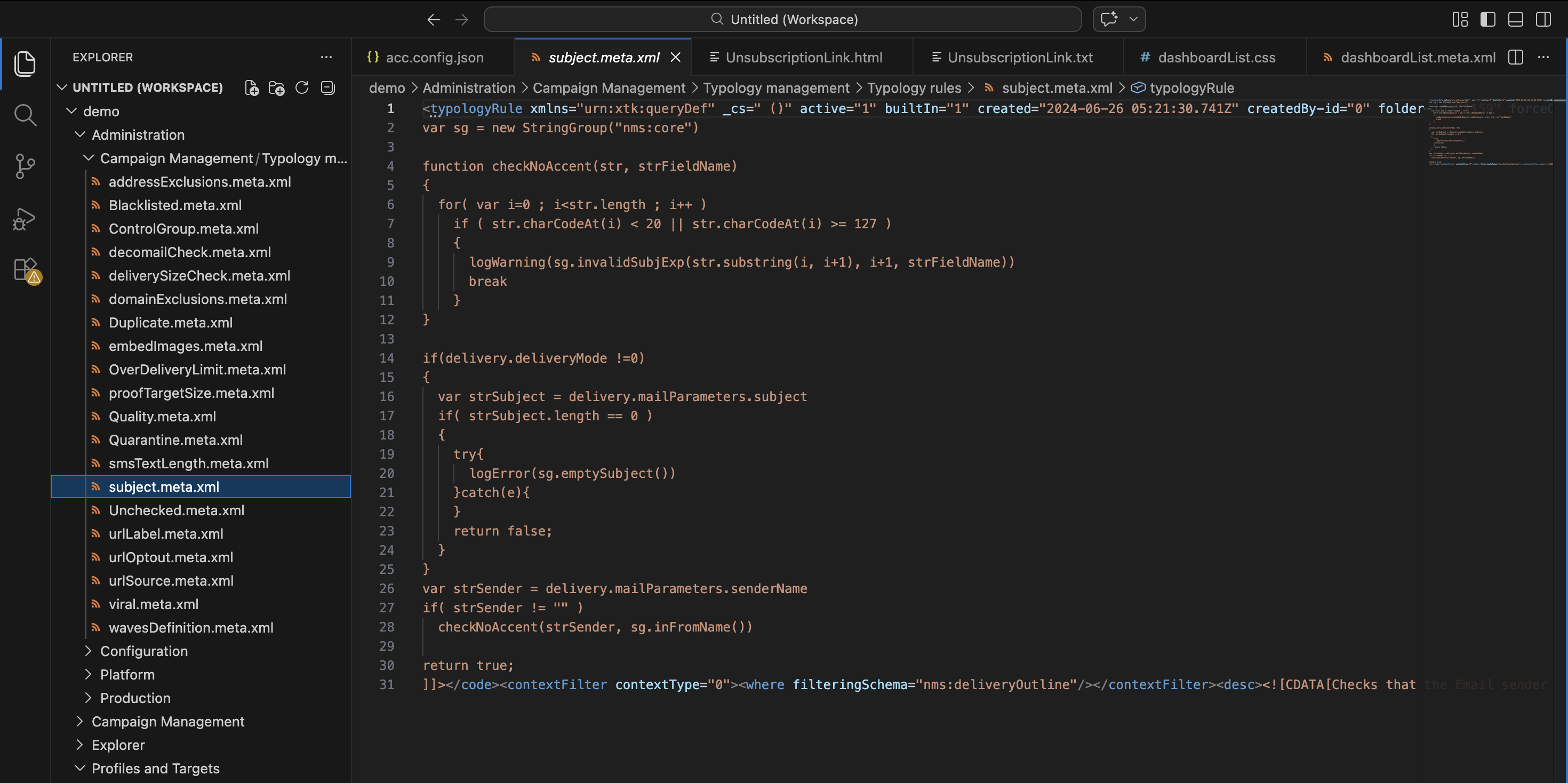This screenshot has width=1568, height=783.
Task: Expand the Production folder
Action: (x=88, y=698)
